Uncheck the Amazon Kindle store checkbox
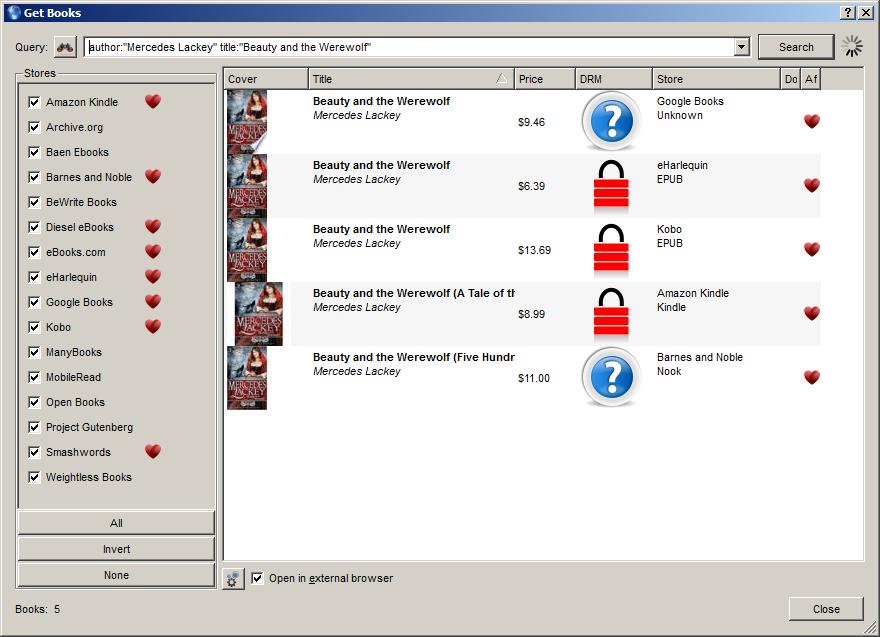Viewport: 880px width, 637px height. pyautogui.click(x=34, y=102)
